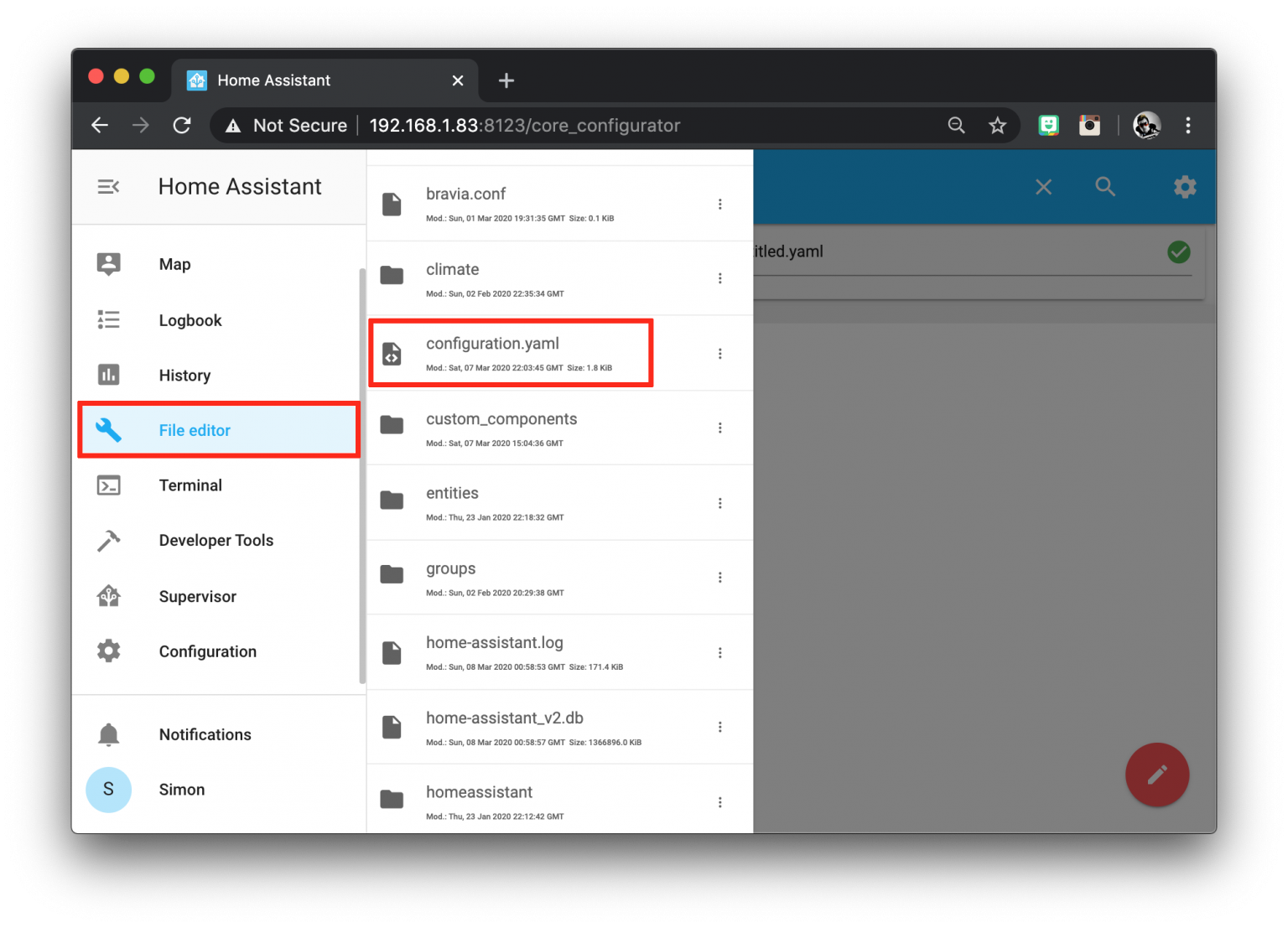
Task: Switch to the Home Assistant browser tab
Action: pyautogui.click(x=272, y=80)
